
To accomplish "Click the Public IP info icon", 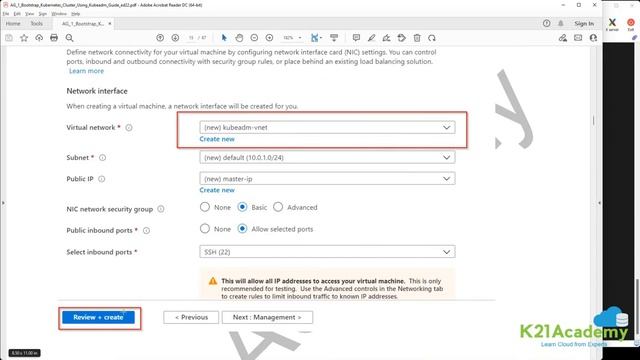I will pos(102,179).
